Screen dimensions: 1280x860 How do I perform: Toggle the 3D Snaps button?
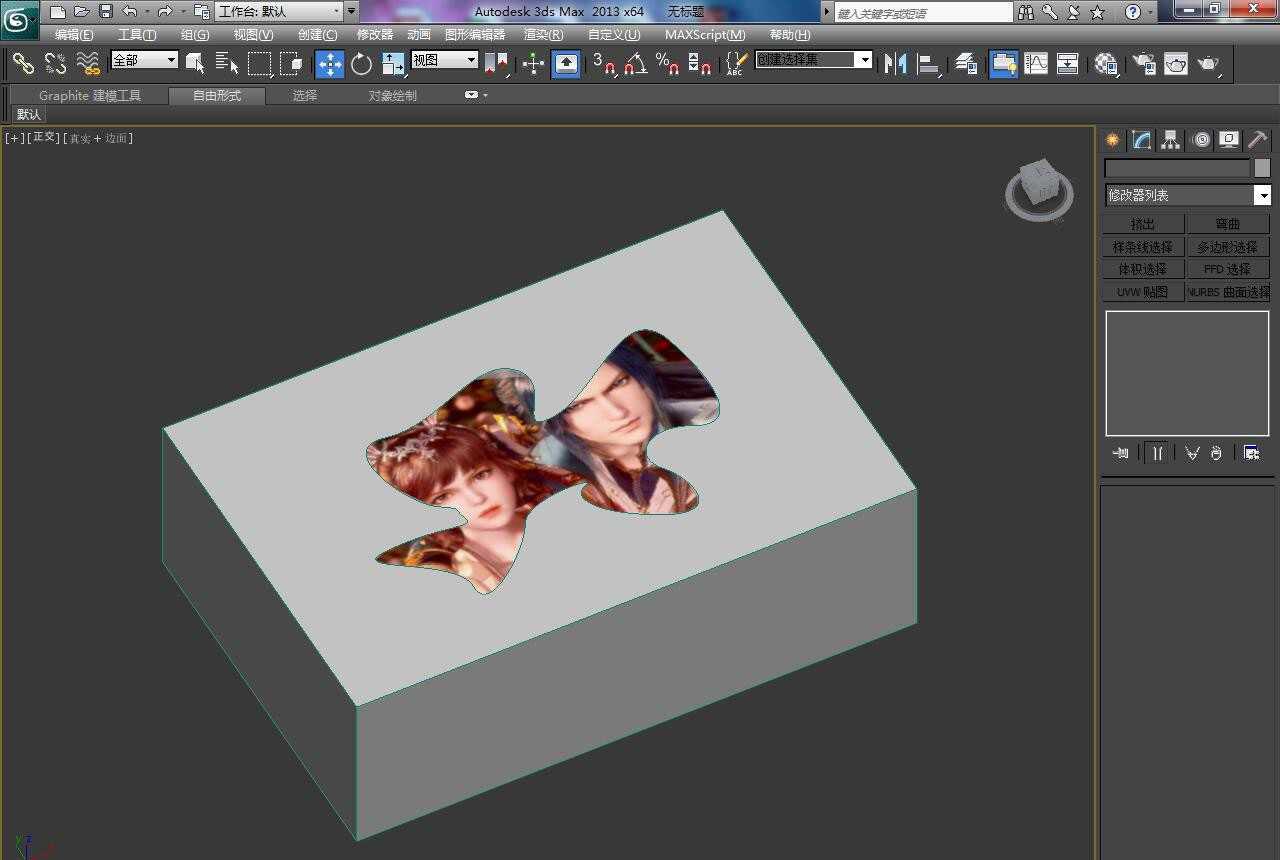(x=604, y=64)
